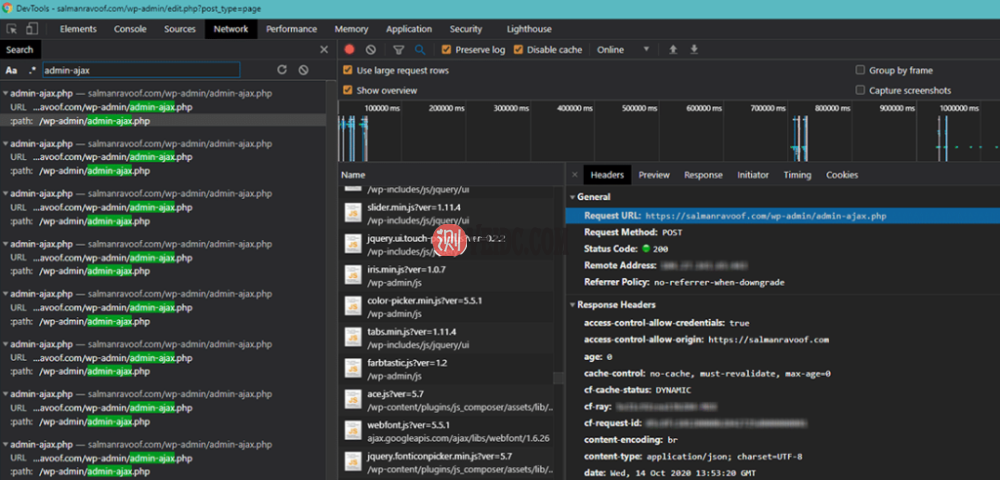Viewport: 1000px width, 480px height.
Task: Open the Memory panel tab
Action: pyautogui.click(x=351, y=29)
